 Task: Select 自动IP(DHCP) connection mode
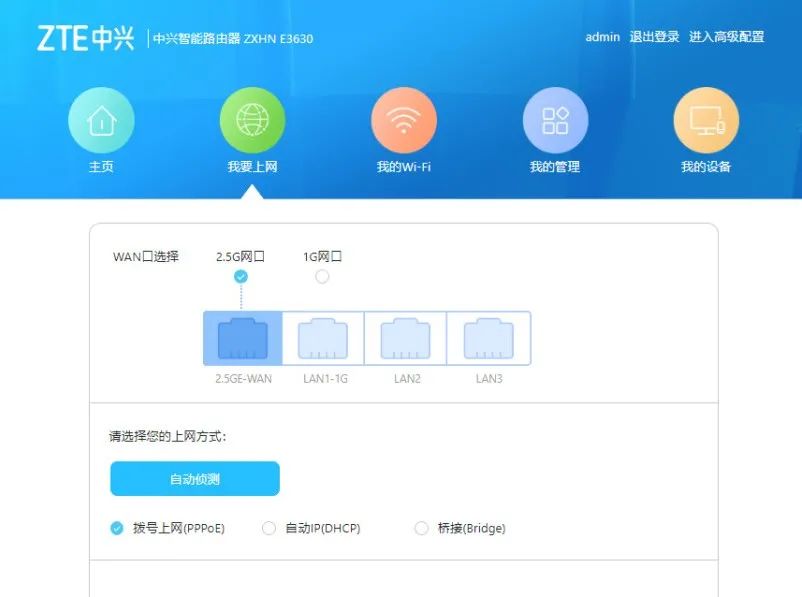pyautogui.click(x=268, y=528)
